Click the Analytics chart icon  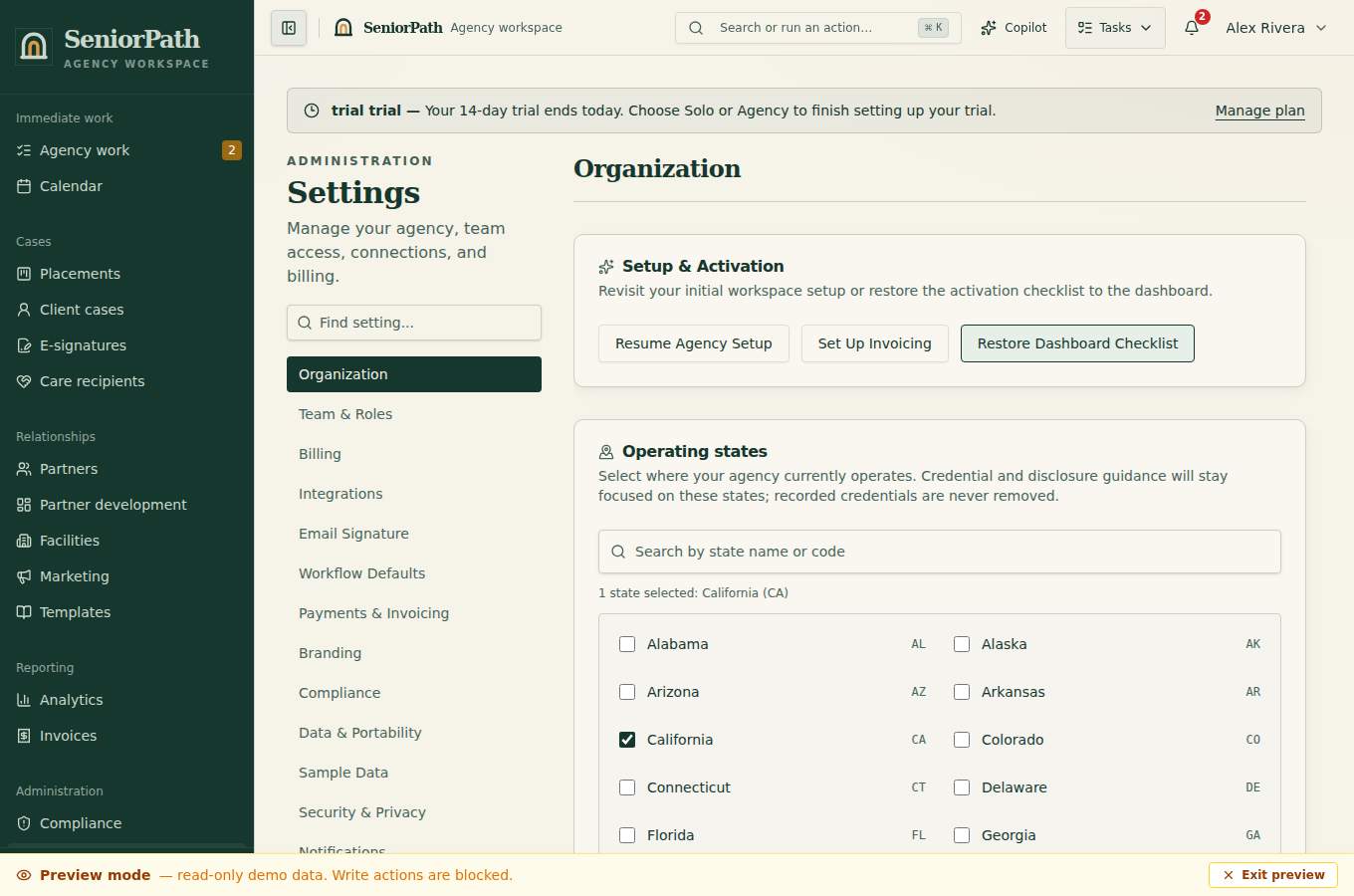coord(24,700)
